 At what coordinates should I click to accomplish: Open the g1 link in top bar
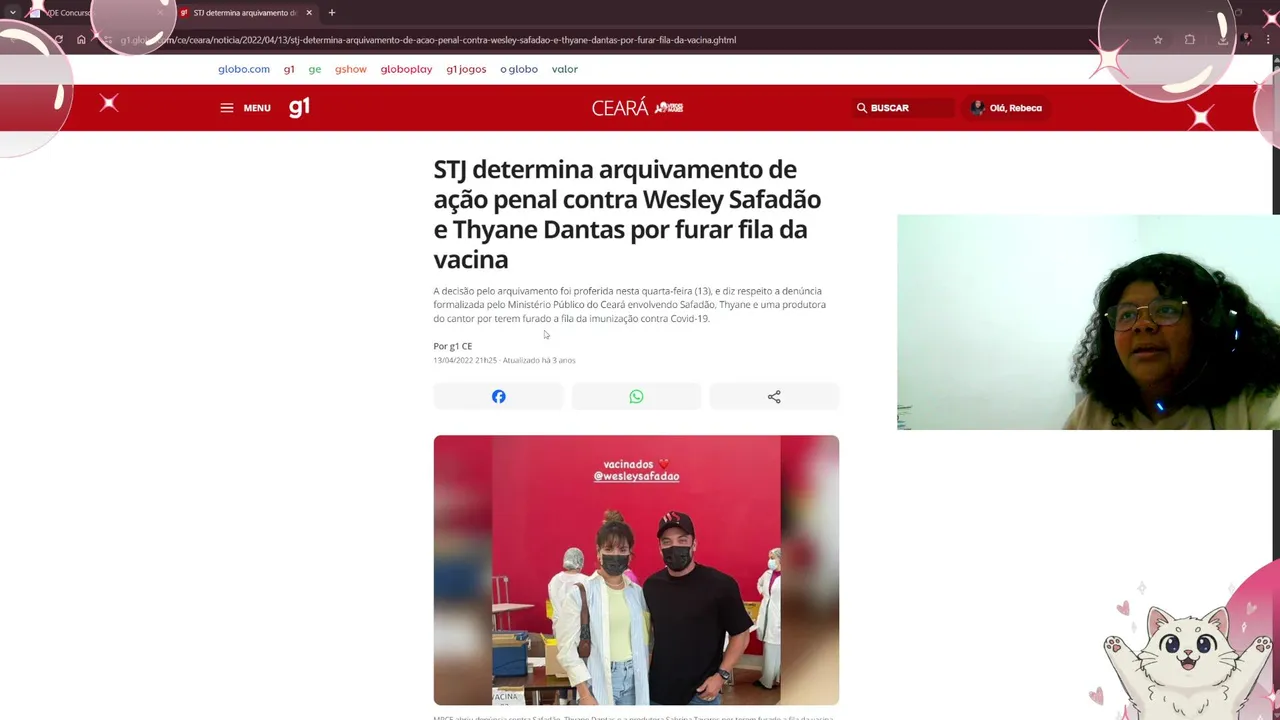289,69
